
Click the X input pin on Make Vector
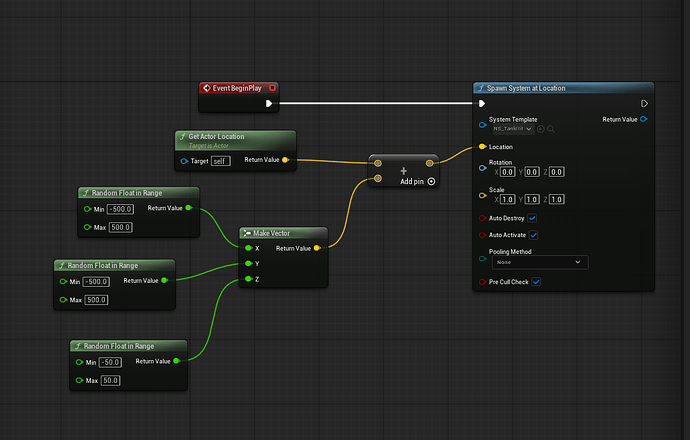pos(247,248)
